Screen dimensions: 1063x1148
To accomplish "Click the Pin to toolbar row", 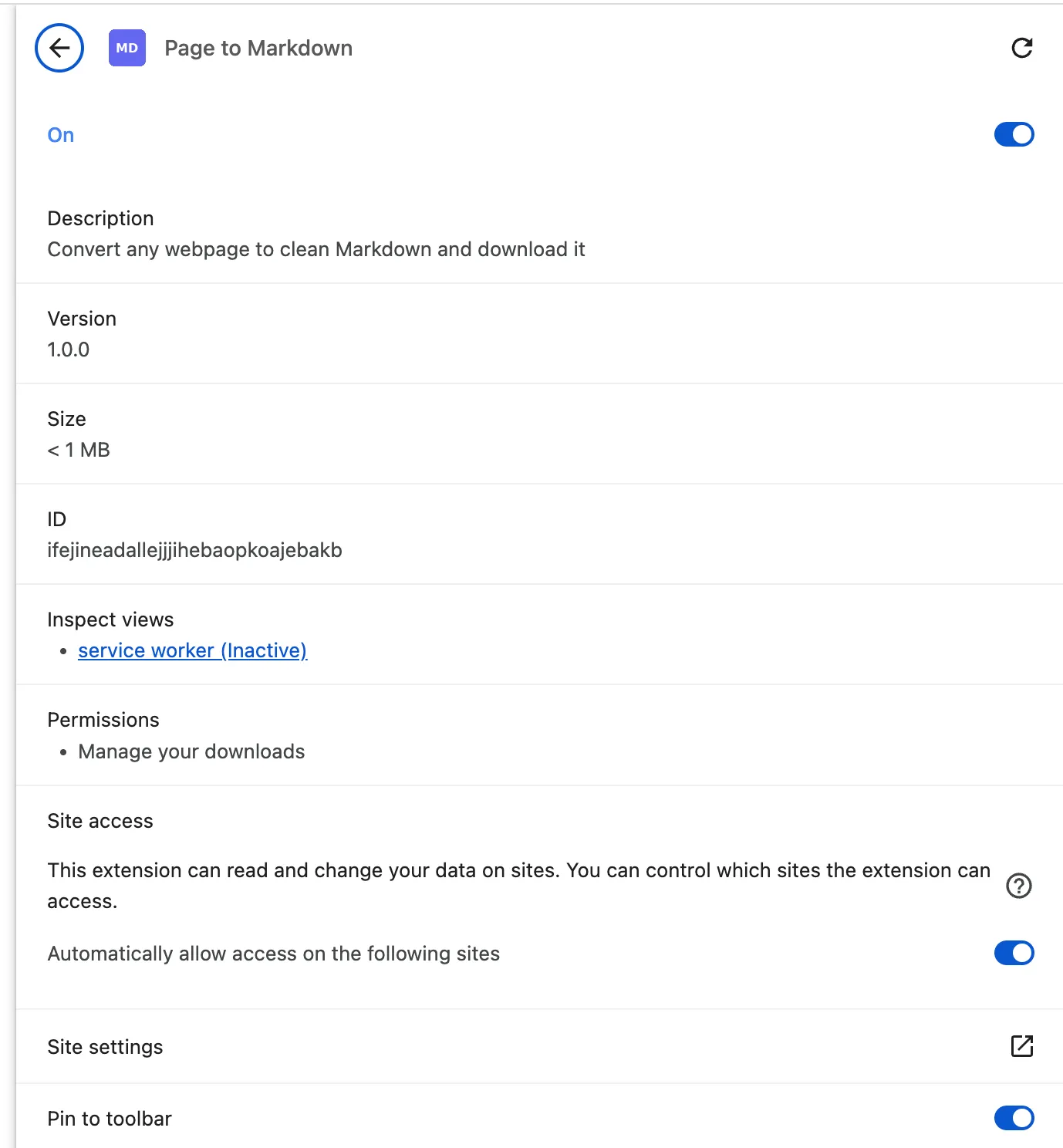I will click(109, 1118).
